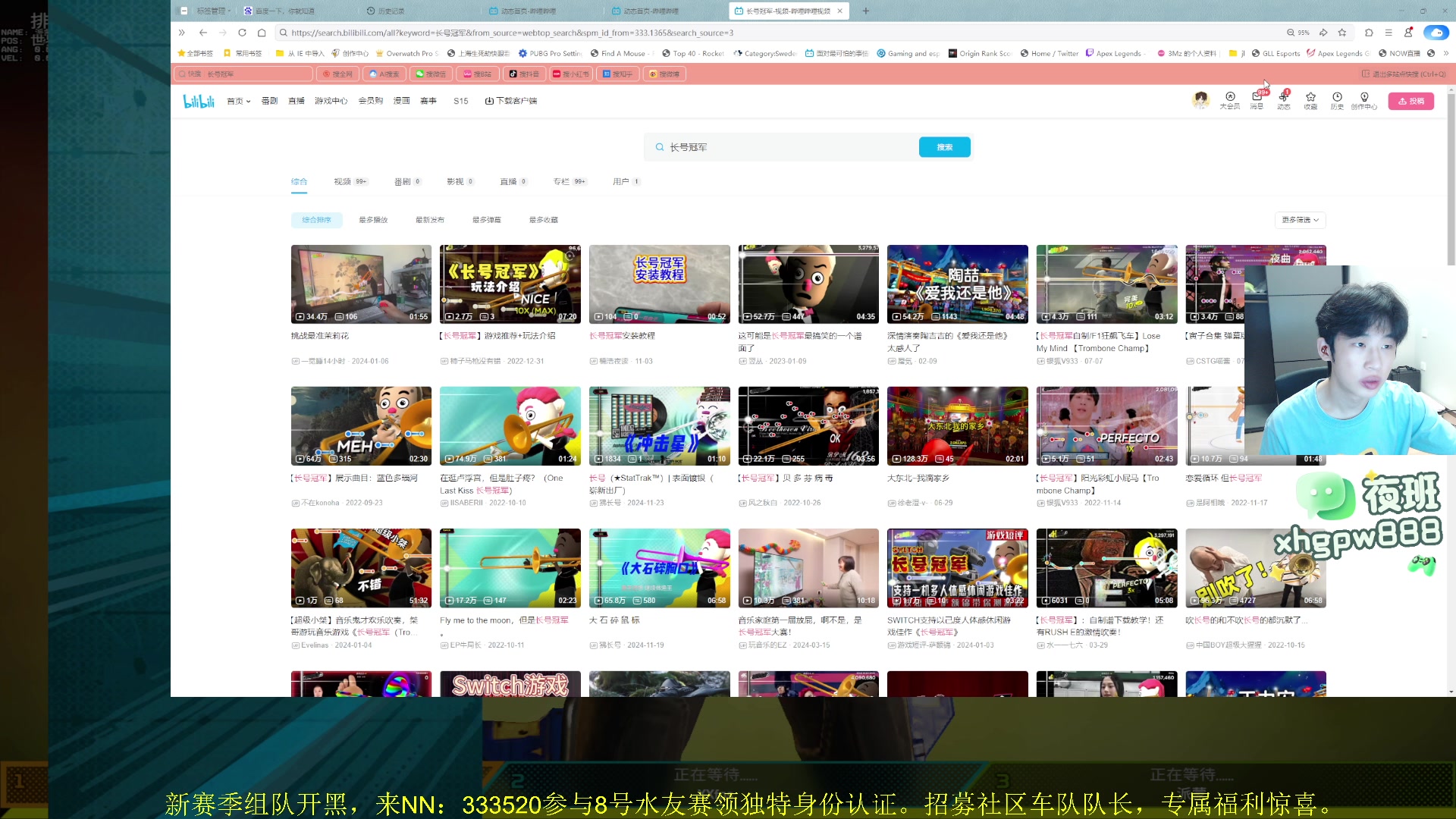Open the 大会员 membership icon
The image size is (1456, 819).
pyautogui.click(x=1228, y=100)
